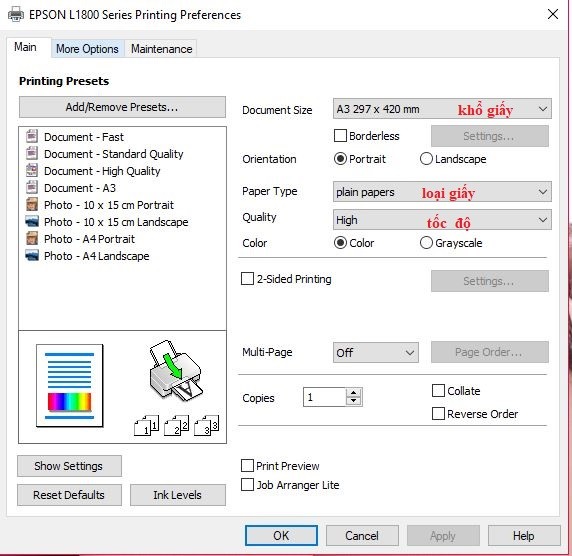Tick the Collate checkbox
Image resolution: width=572 pixels, height=556 pixels.
[438, 390]
